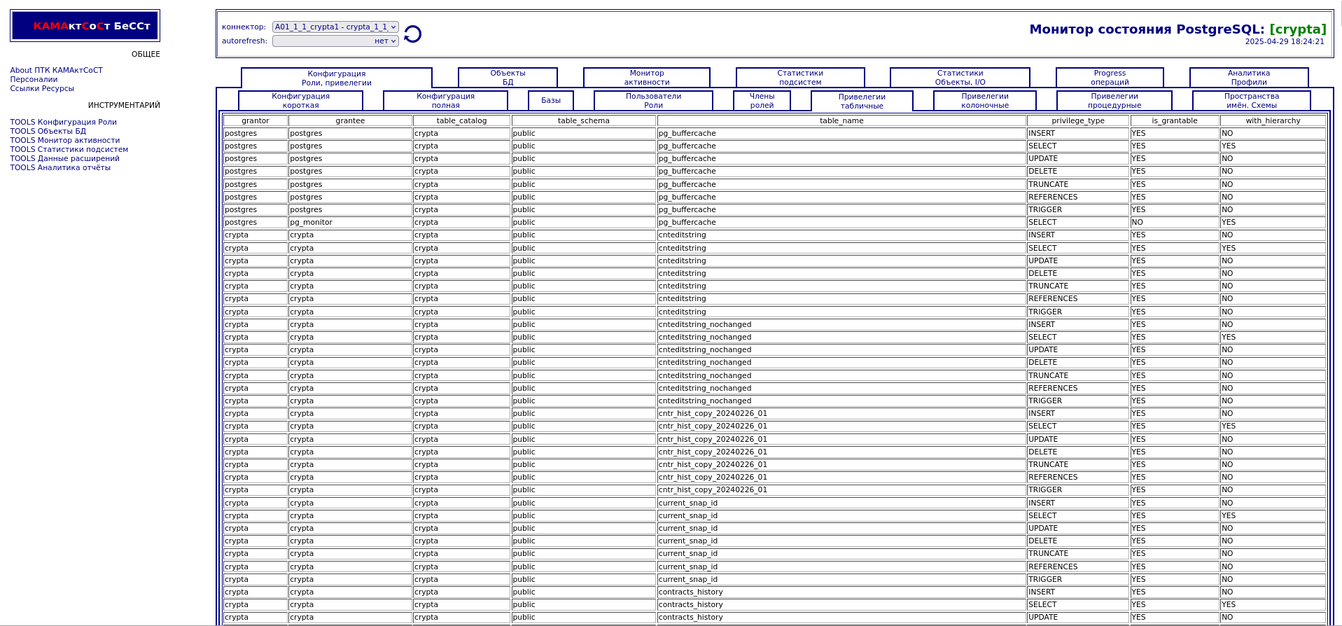Open TOOLS Статистики подсистем link
Screen dimensions: 1342x626
click(69, 149)
